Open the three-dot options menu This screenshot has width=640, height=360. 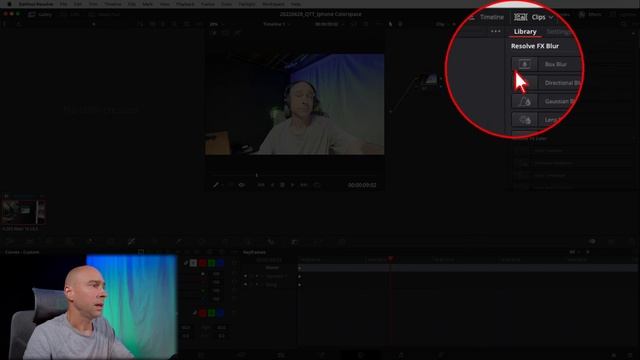[x=496, y=31]
